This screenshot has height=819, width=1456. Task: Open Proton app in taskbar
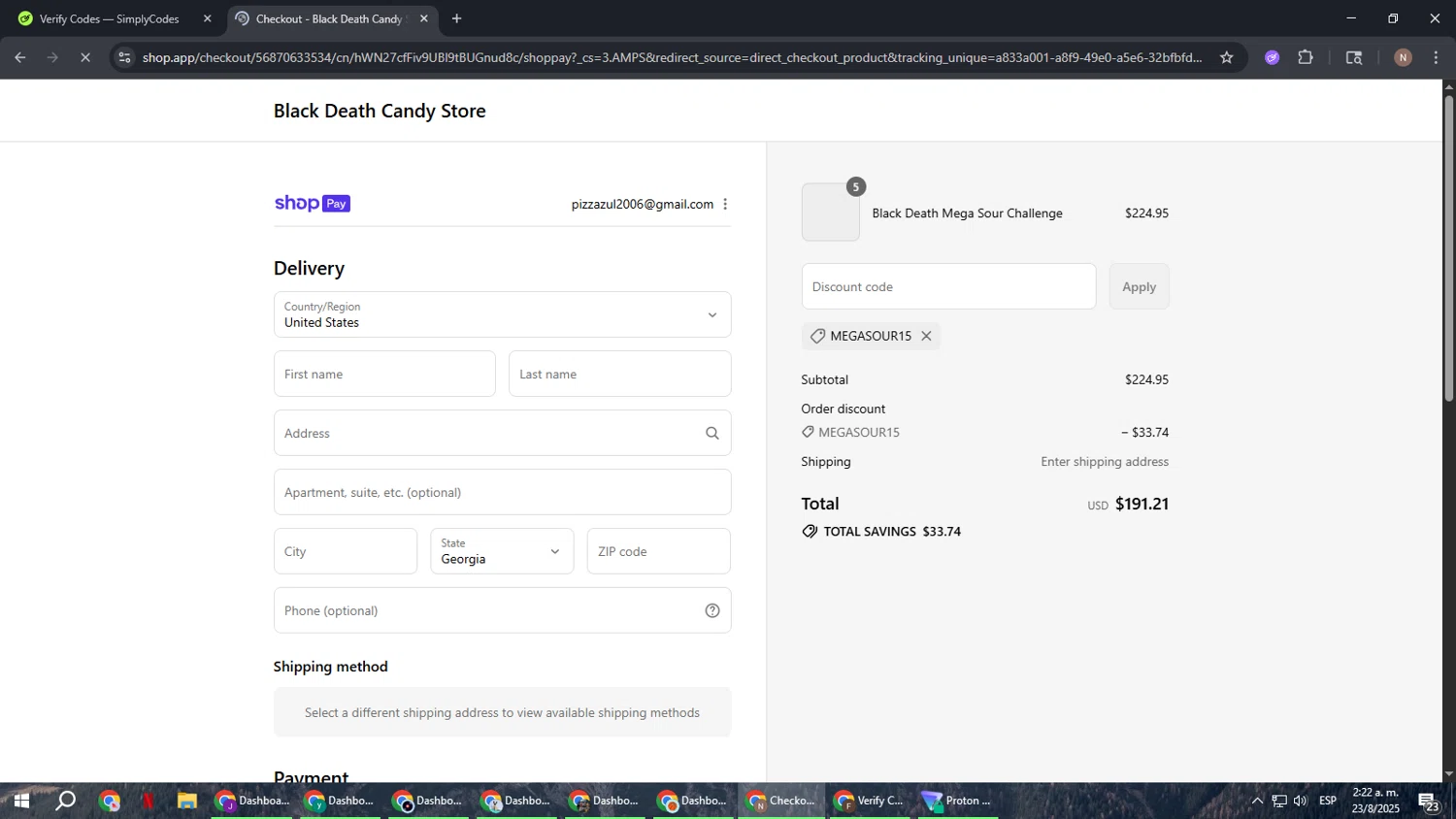pyautogui.click(x=958, y=801)
